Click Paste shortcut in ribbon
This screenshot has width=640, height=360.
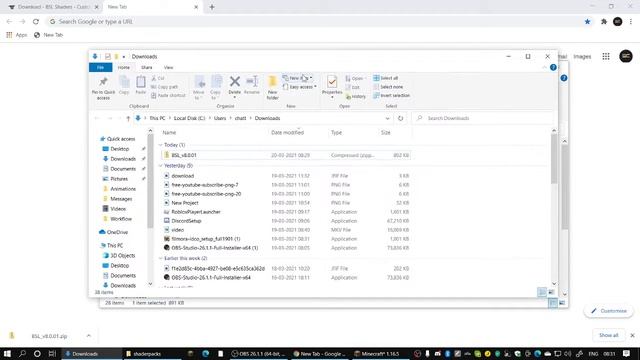click(x=168, y=96)
